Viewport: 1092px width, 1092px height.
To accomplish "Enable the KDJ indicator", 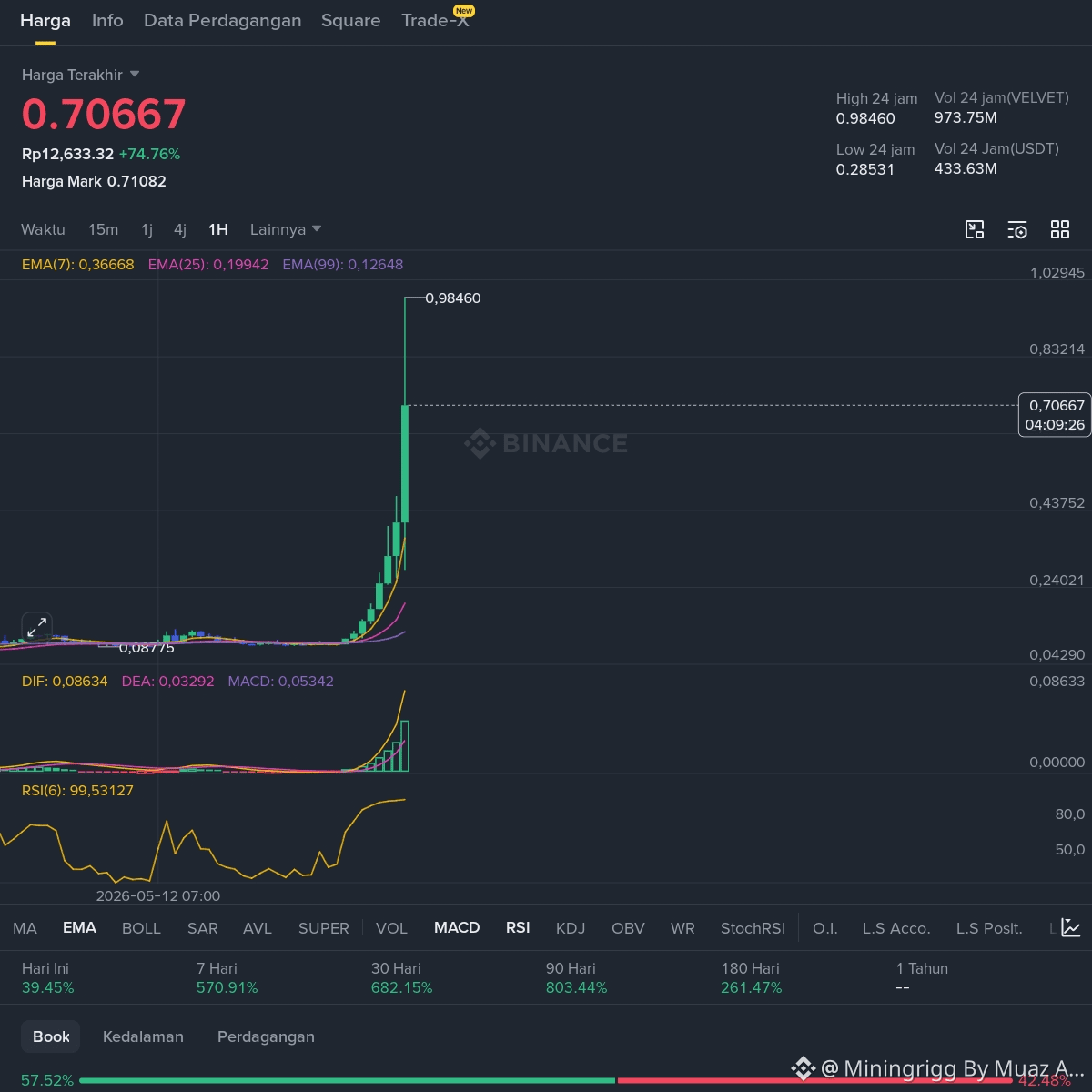I will pos(571,928).
